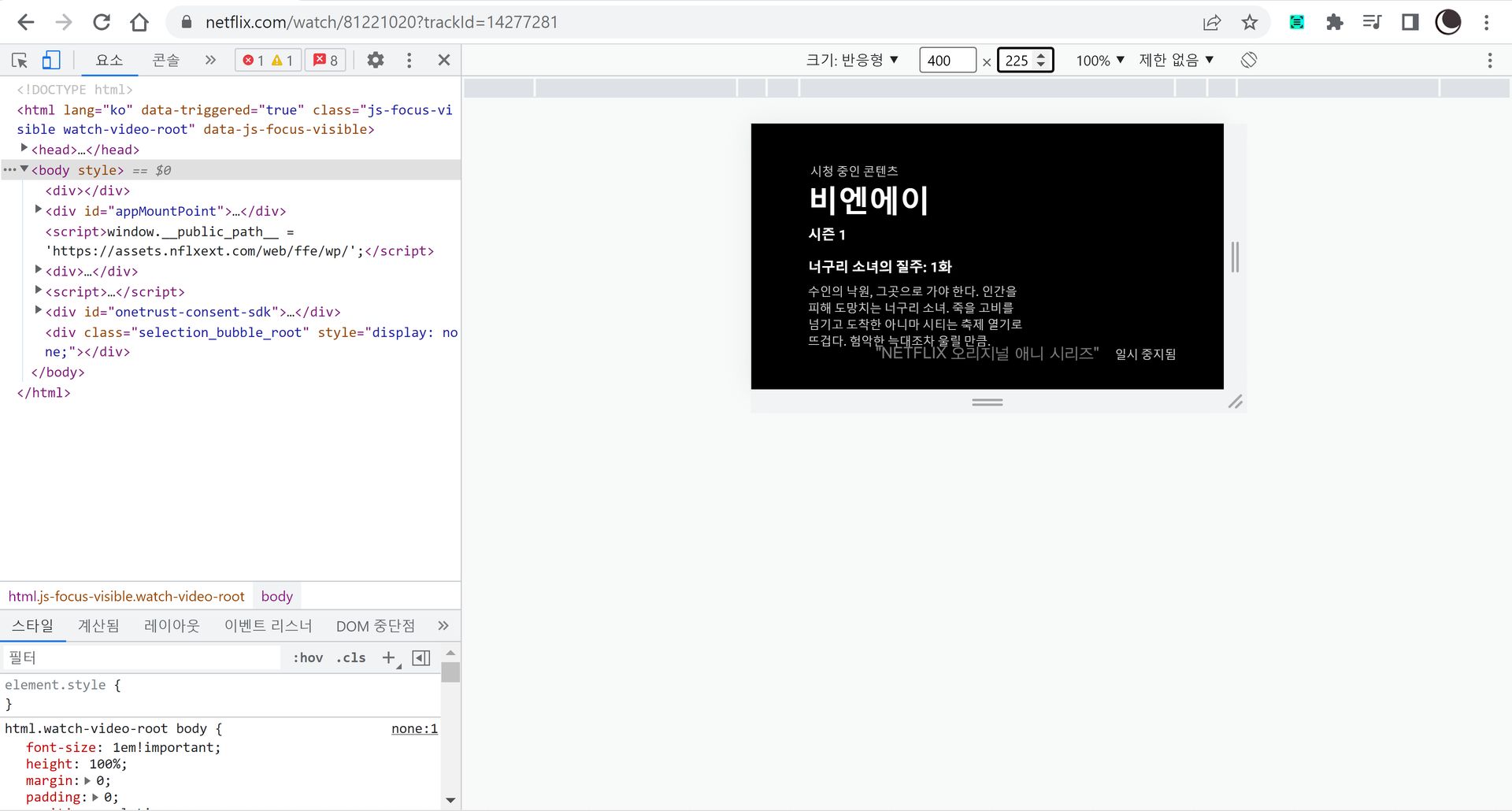Open the none:1 stylesheet link
Screen dimensions: 1512x811
pyautogui.click(x=414, y=728)
